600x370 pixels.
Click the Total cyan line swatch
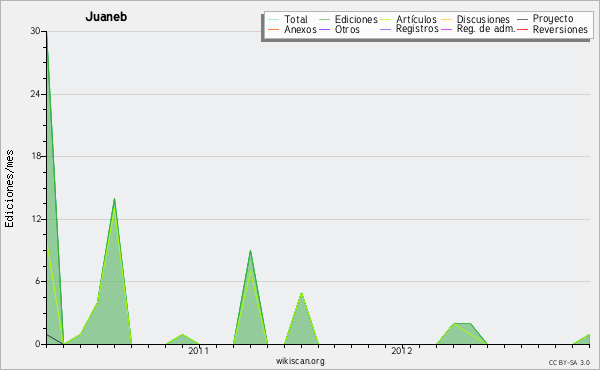[273, 20]
